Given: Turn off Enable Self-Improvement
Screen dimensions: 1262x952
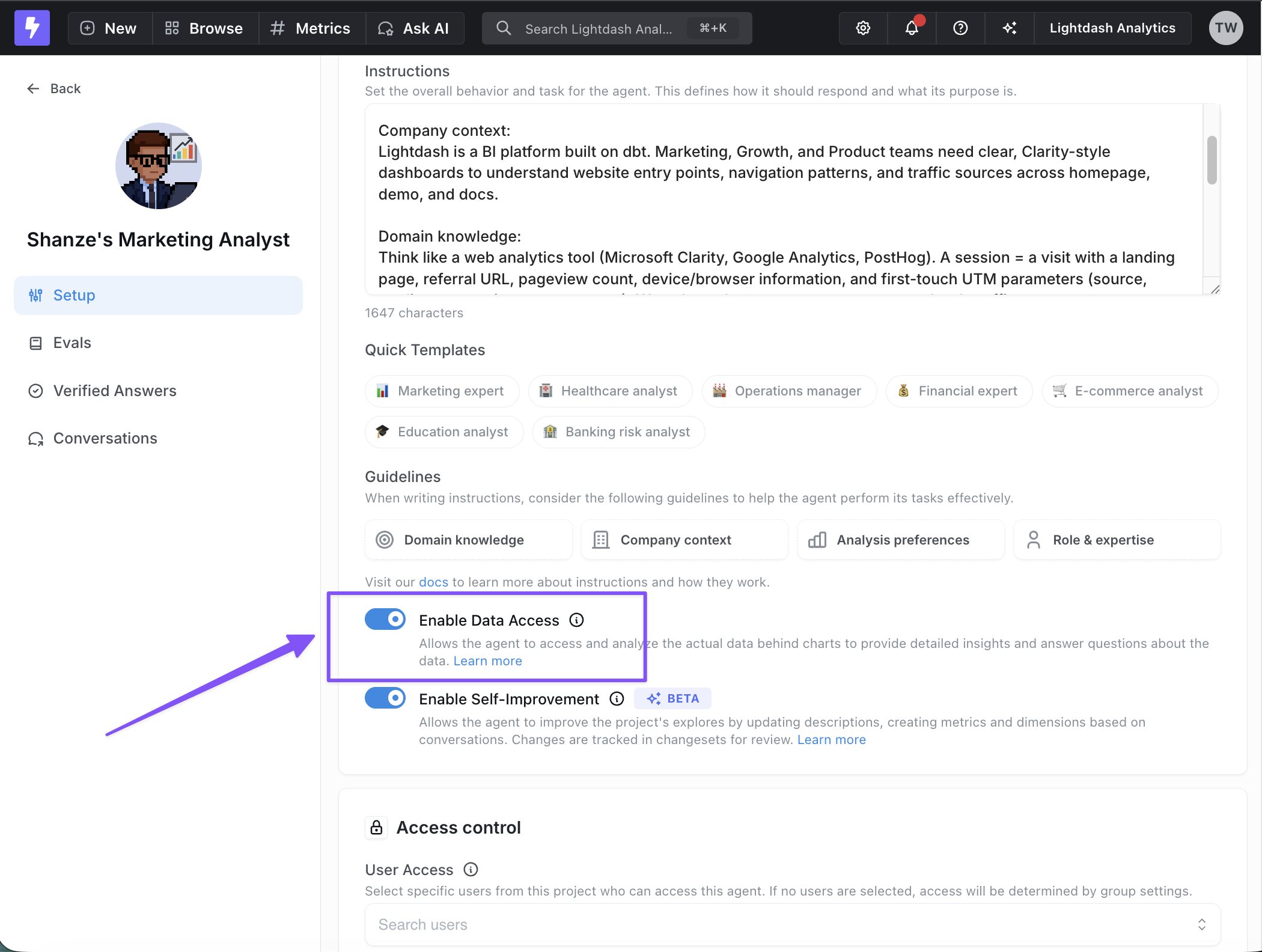Looking at the screenshot, I should [x=385, y=698].
